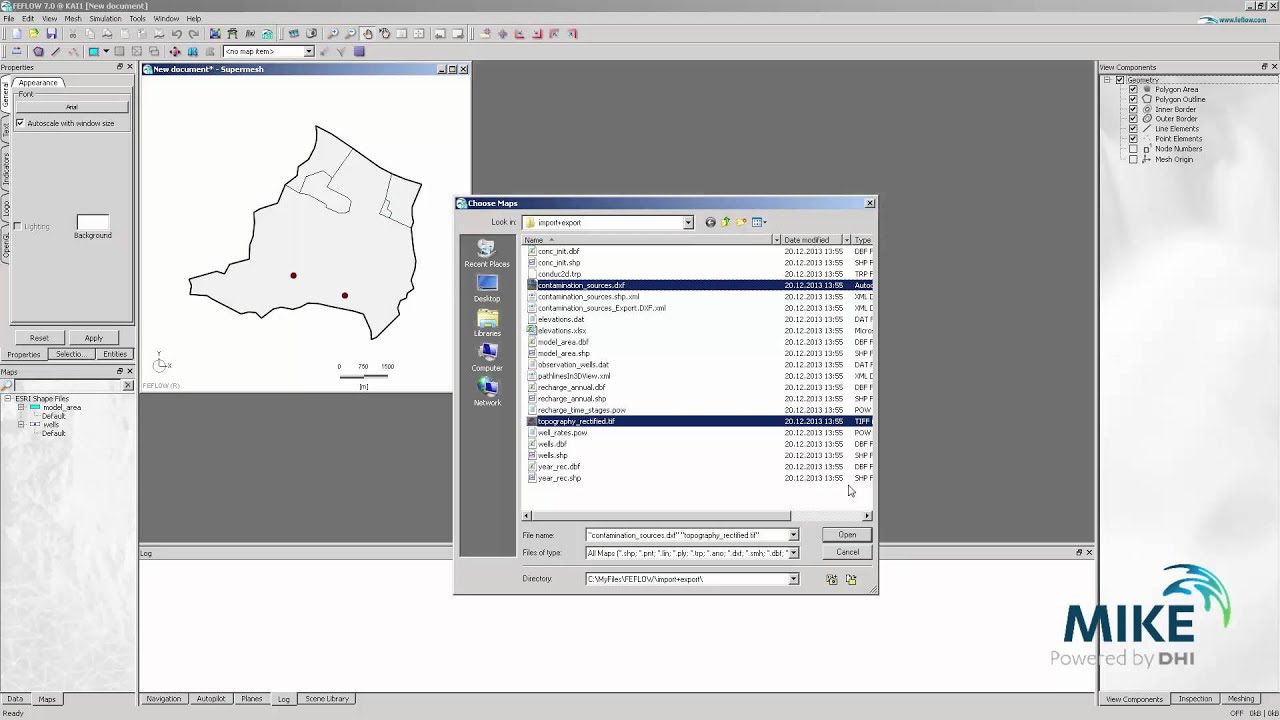Close the Maps panel with its X
This screenshot has width=1280, height=720.
click(x=129, y=372)
